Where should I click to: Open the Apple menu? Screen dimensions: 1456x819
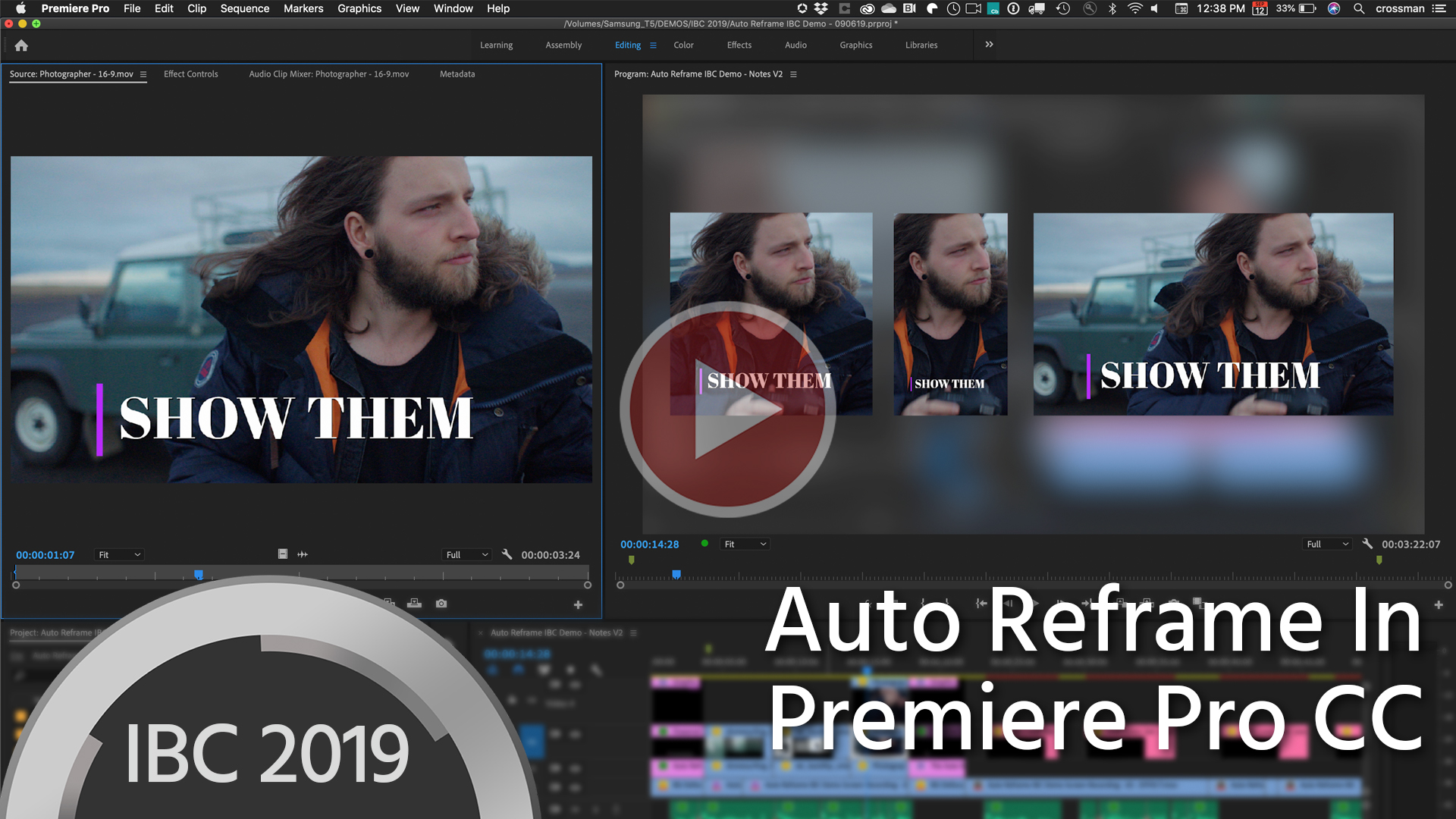click(20, 8)
